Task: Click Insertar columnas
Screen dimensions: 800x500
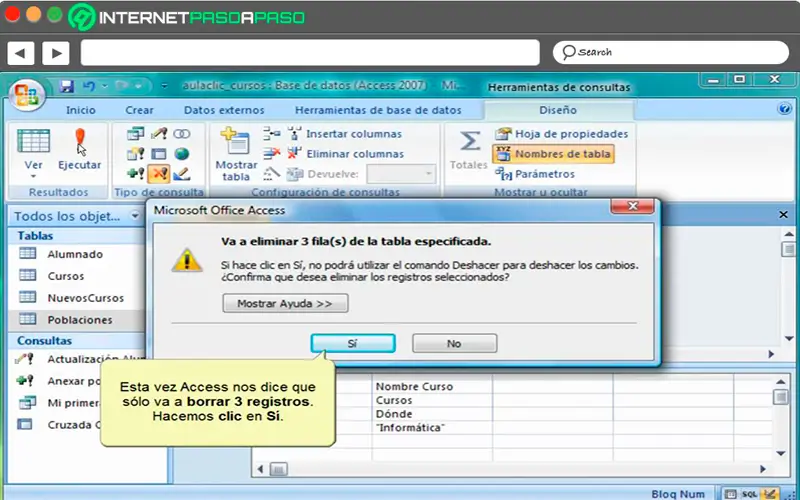Action: coord(345,134)
